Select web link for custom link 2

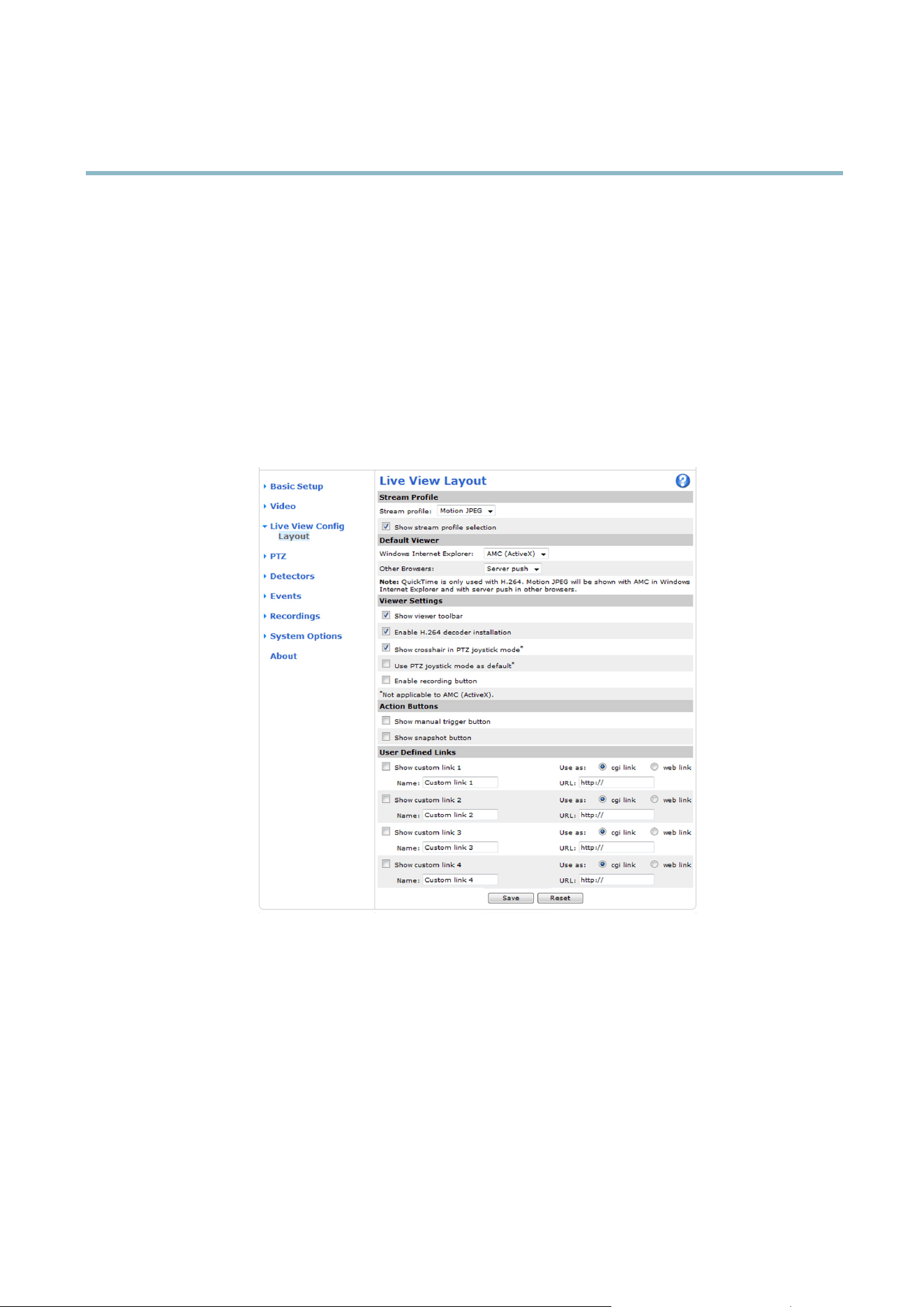pos(654,799)
